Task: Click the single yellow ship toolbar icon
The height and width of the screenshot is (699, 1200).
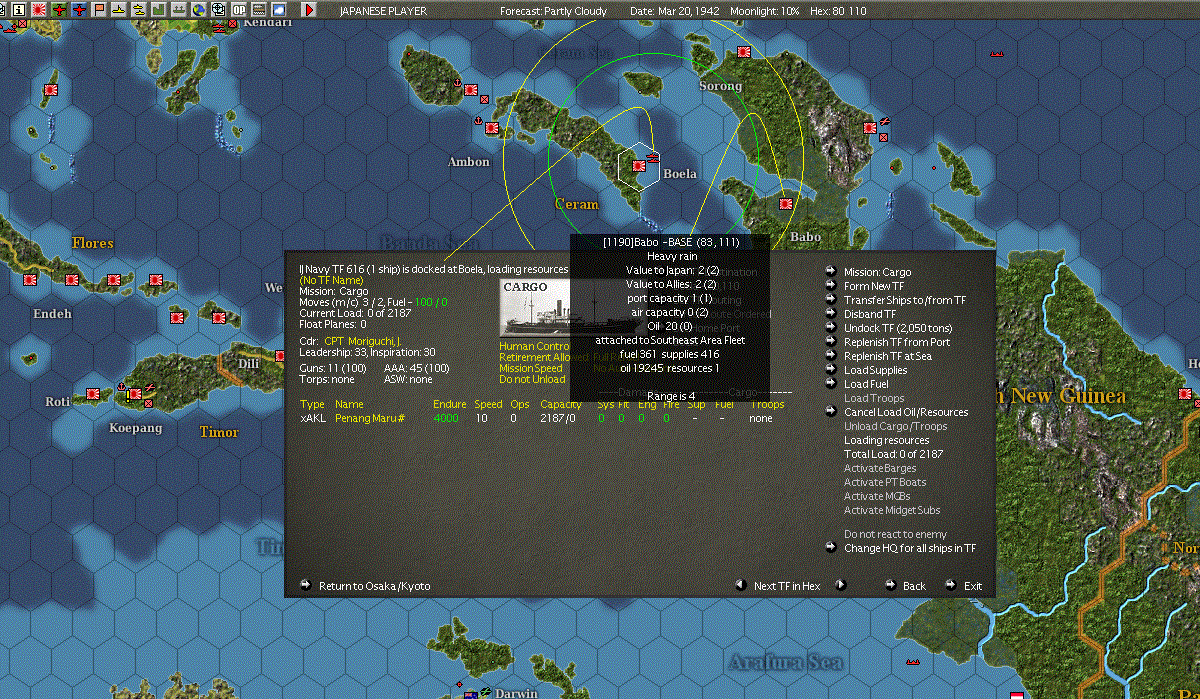Action: click(x=119, y=9)
